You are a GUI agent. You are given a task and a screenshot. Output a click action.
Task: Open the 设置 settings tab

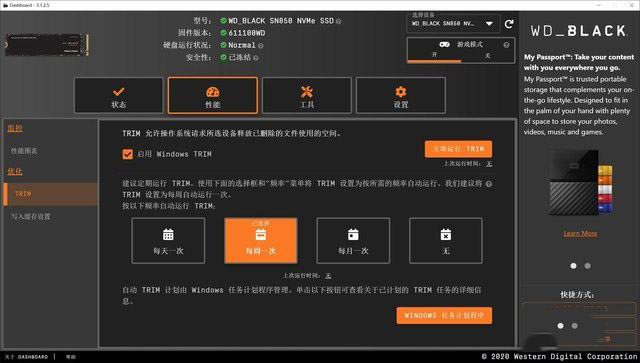pos(400,95)
